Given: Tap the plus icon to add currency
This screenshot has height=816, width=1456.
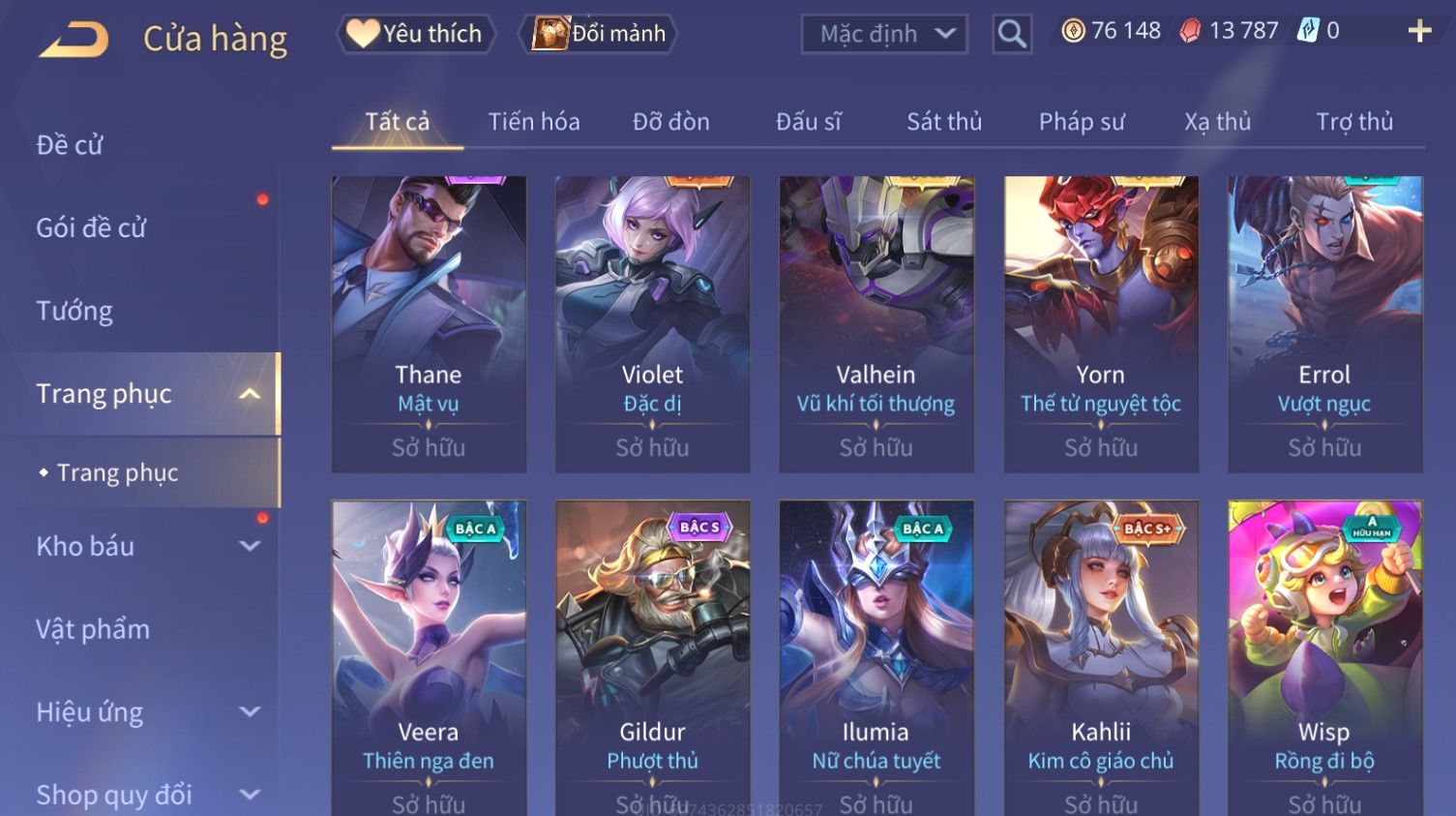Looking at the screenshot, I should click(1419, 32).
